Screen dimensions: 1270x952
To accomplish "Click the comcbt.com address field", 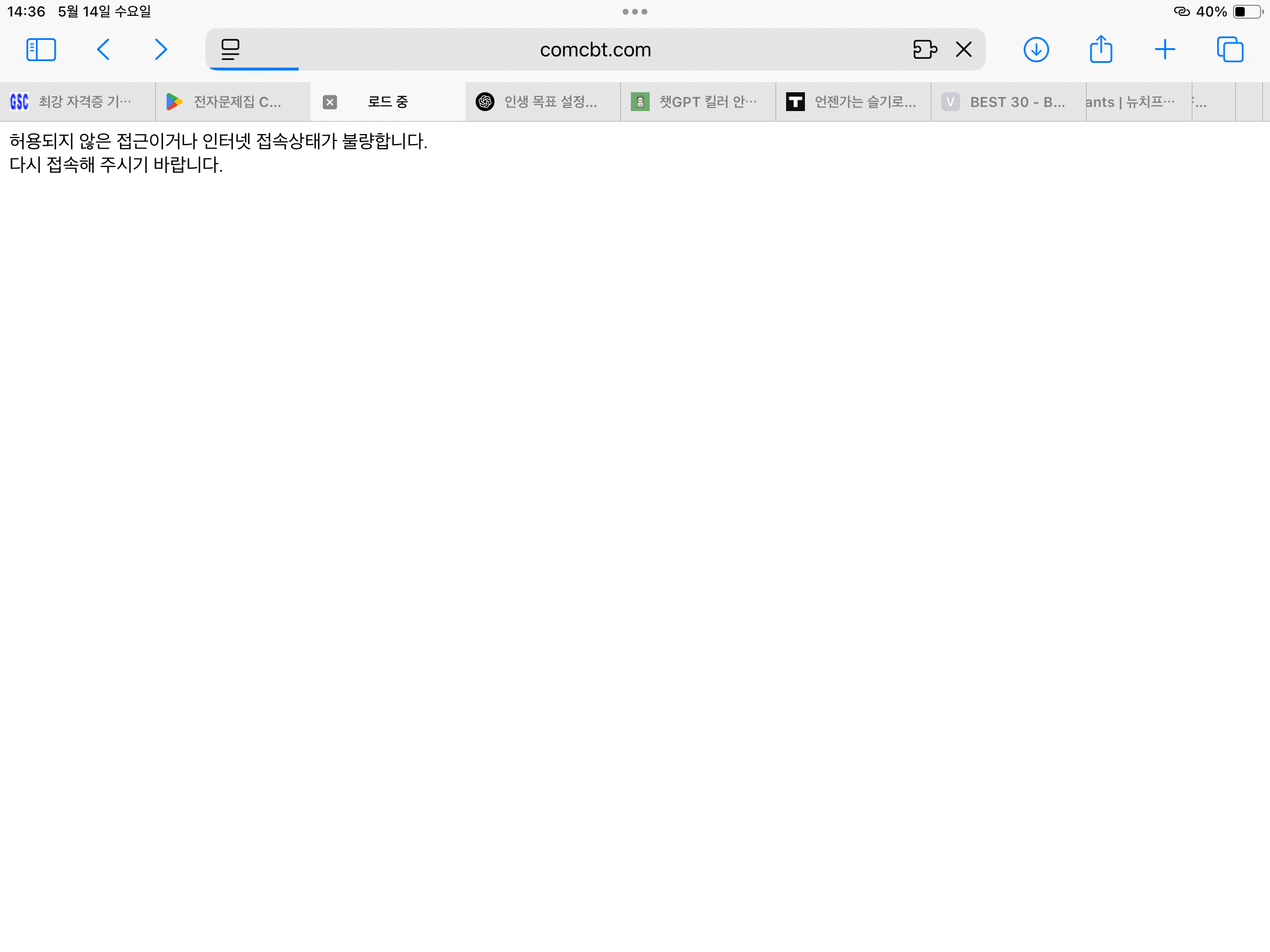I will [595, 50].
